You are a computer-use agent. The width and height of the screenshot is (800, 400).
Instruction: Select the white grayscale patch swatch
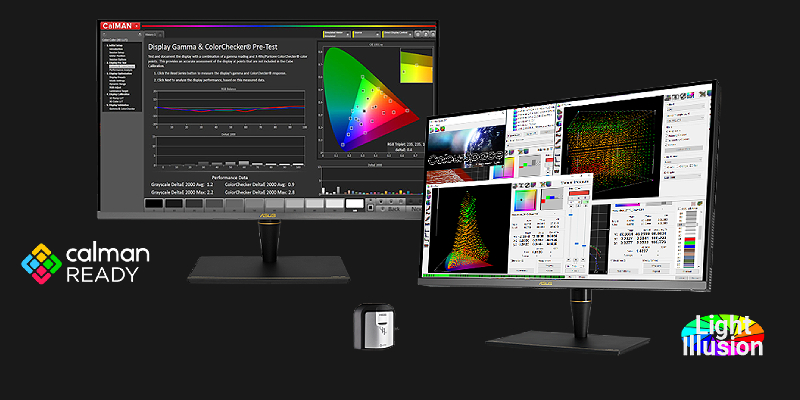click(x=354, y=204)
